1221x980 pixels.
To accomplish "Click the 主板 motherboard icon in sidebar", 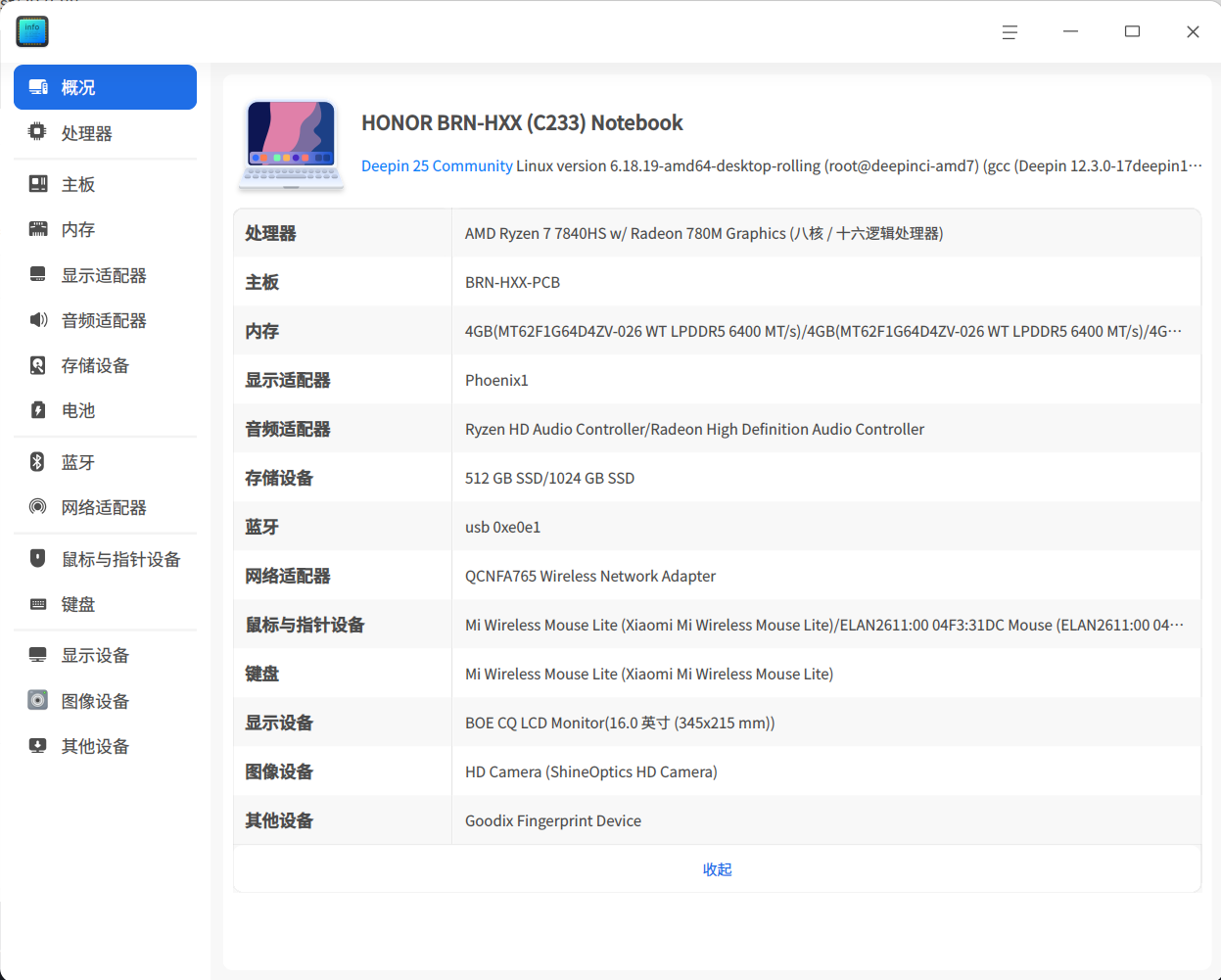I will click(38, 184).
